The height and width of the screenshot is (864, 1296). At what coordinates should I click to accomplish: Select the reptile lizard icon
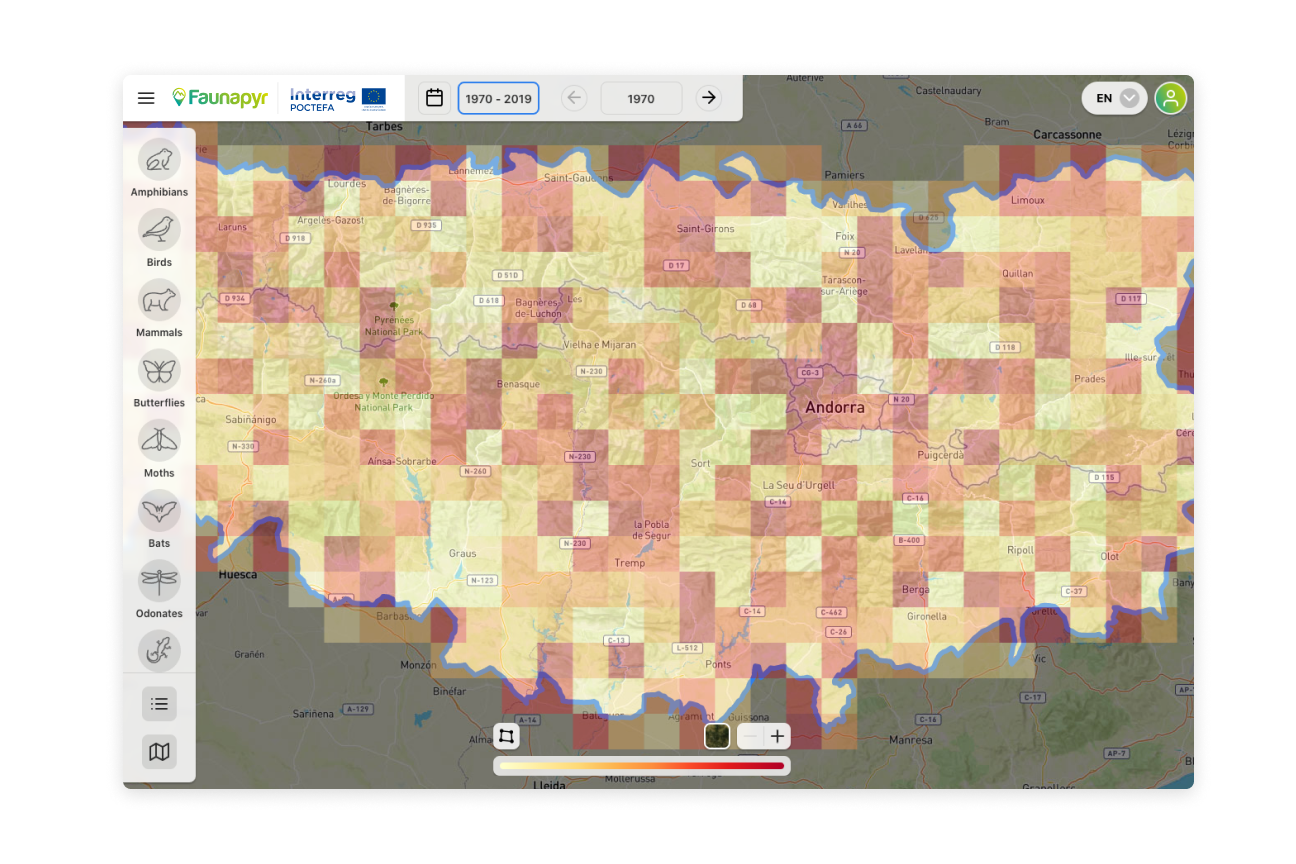pyautogui.click(x=159, y=651)
